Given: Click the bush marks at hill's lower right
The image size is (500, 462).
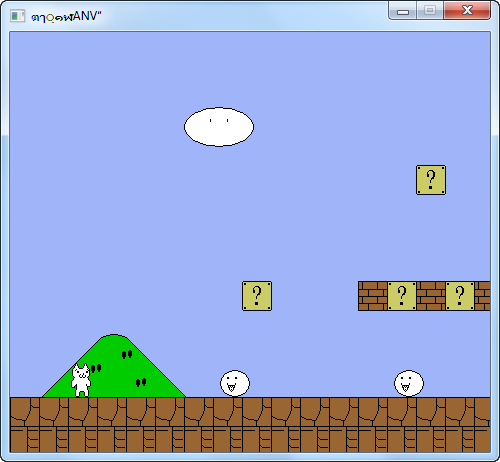Looking at the screenshot, I should click(141, 382).
